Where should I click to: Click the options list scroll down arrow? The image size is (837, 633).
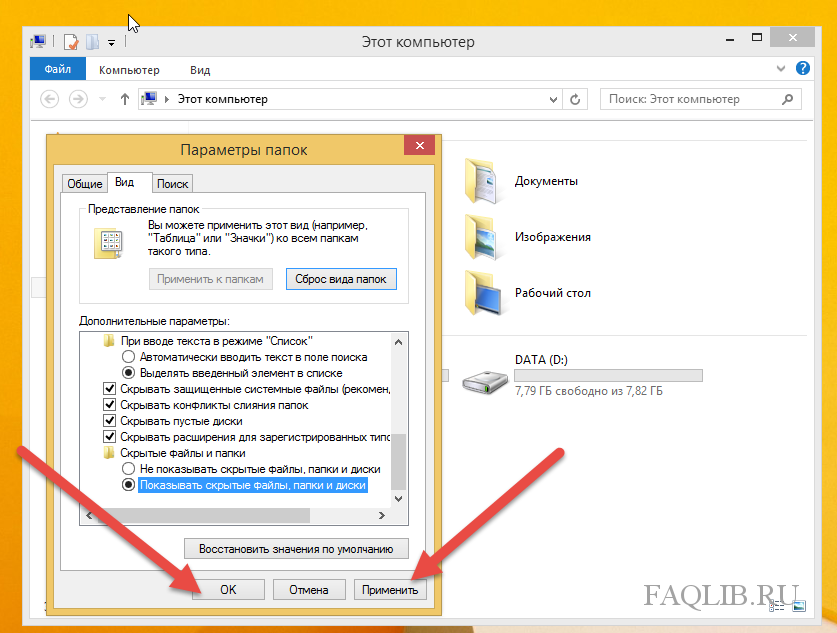tap(398, 499)
